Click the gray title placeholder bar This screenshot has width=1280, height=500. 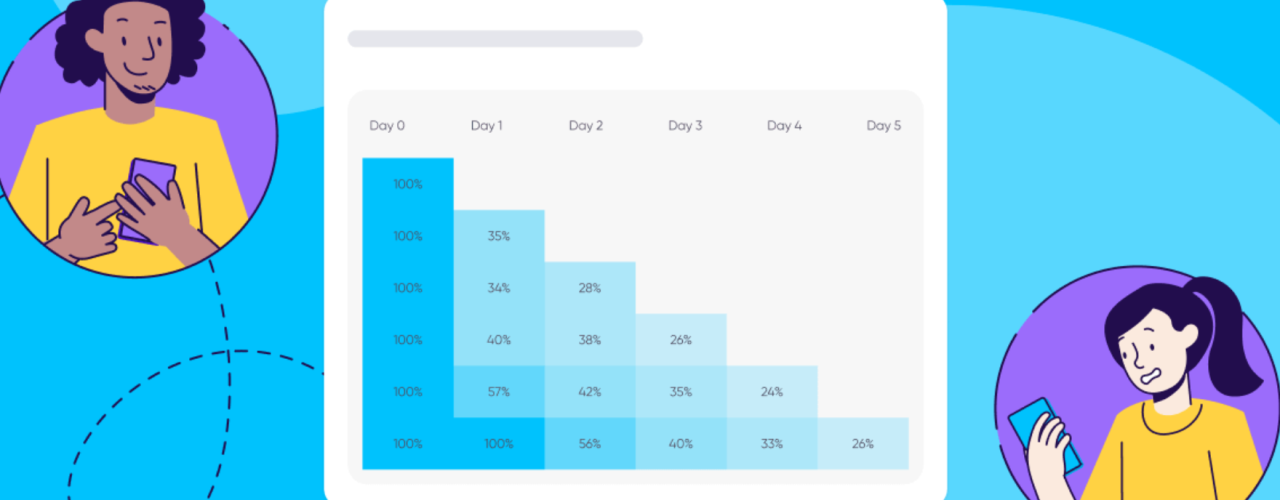point(495,39)
